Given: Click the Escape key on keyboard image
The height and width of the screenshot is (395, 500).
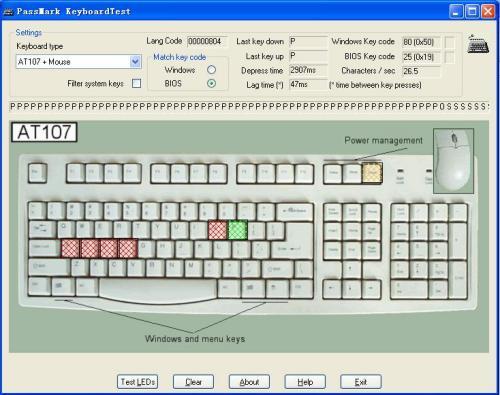Looking at the screenshot, I should click(37, 173).
